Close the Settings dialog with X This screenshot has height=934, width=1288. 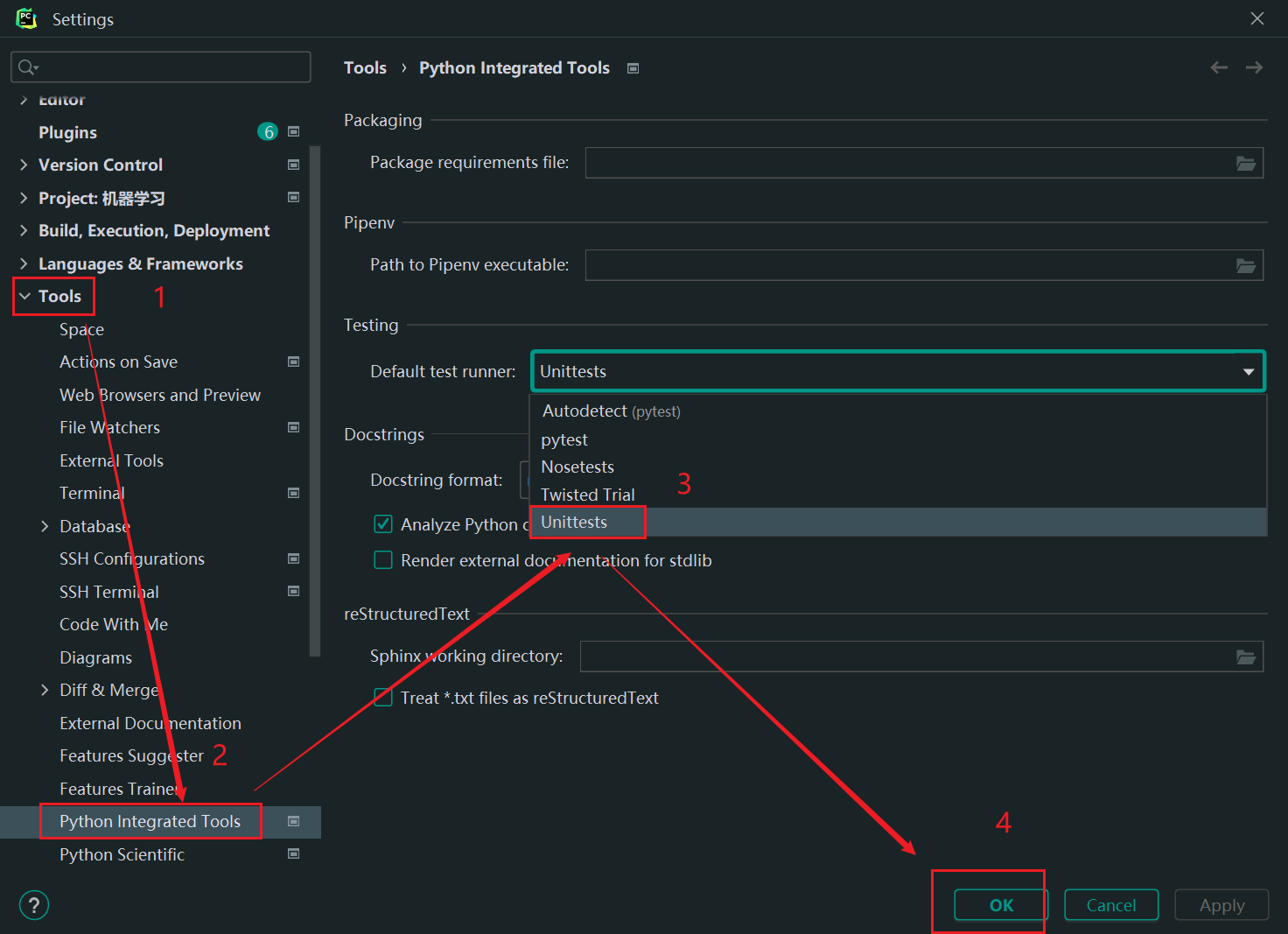coord(1257,18)
